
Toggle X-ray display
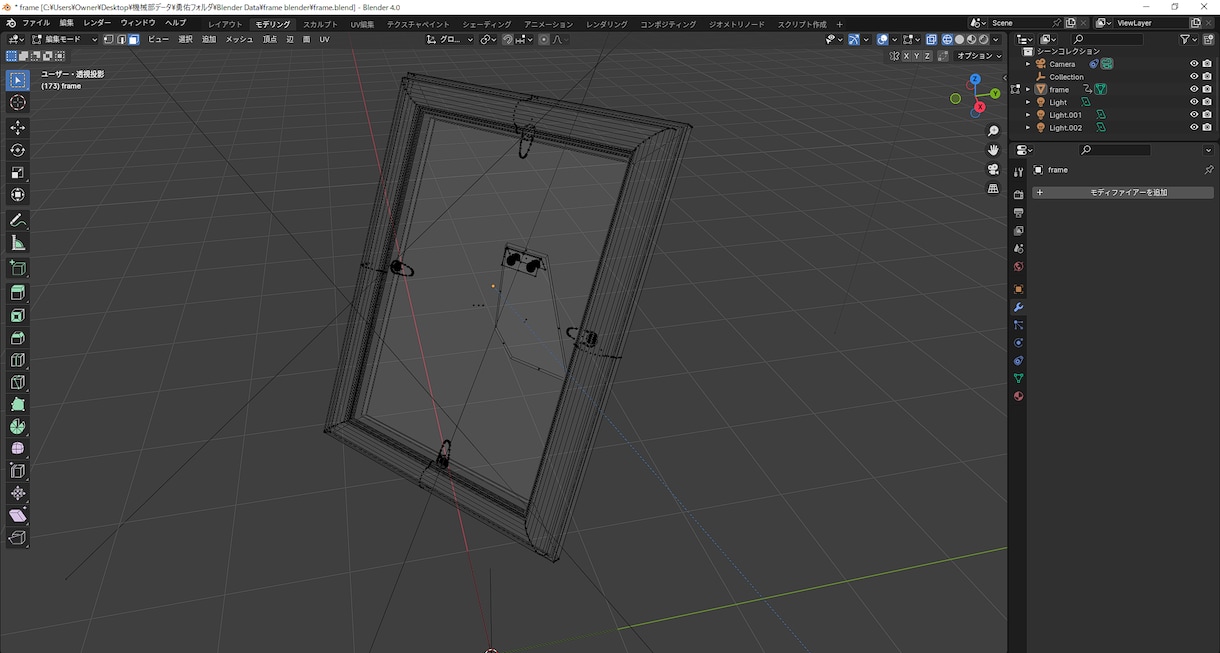tap(931, 39)
